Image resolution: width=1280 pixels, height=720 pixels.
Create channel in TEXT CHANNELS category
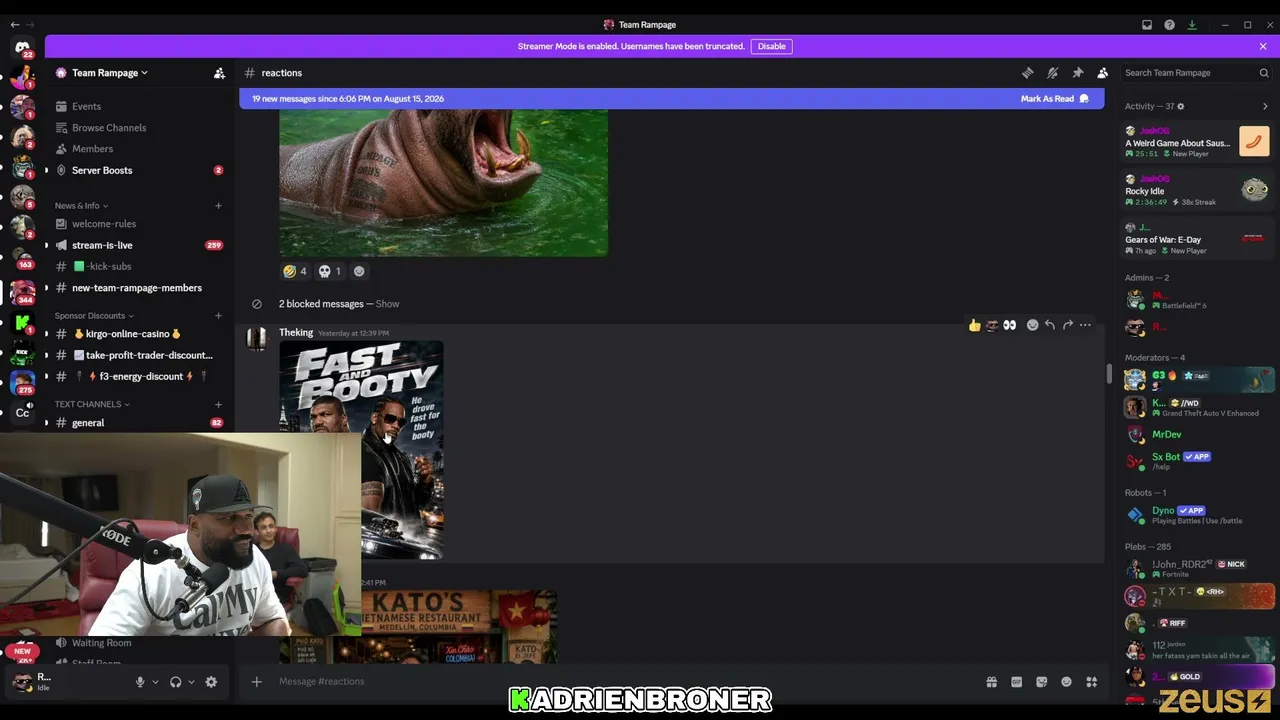point(218,404)
